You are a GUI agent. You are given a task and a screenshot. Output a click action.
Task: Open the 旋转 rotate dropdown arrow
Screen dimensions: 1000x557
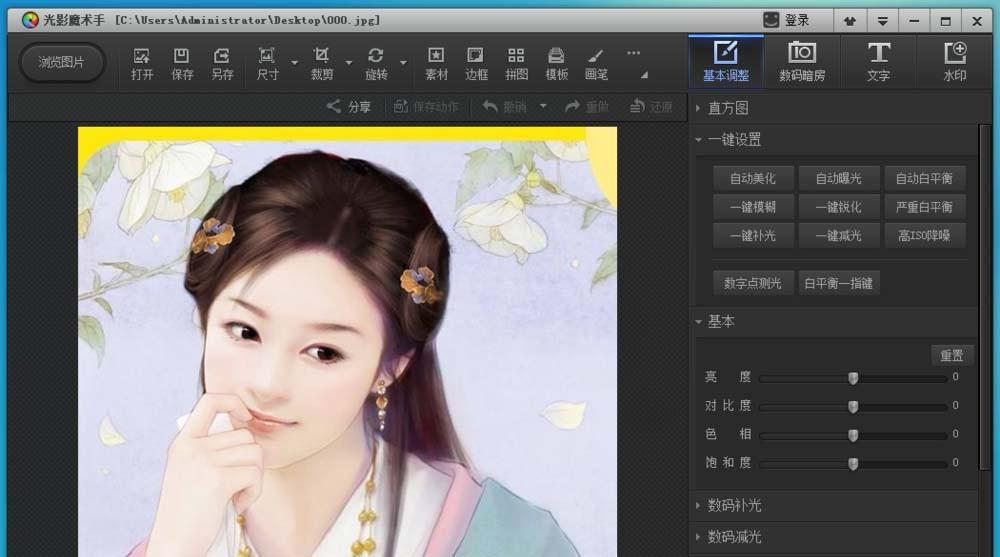click(403, 63)
